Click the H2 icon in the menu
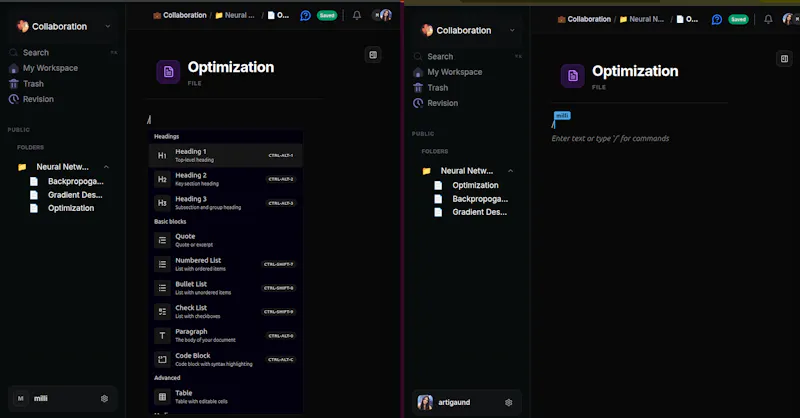Viewport: 800px width, 418px height. click(162, 179)
